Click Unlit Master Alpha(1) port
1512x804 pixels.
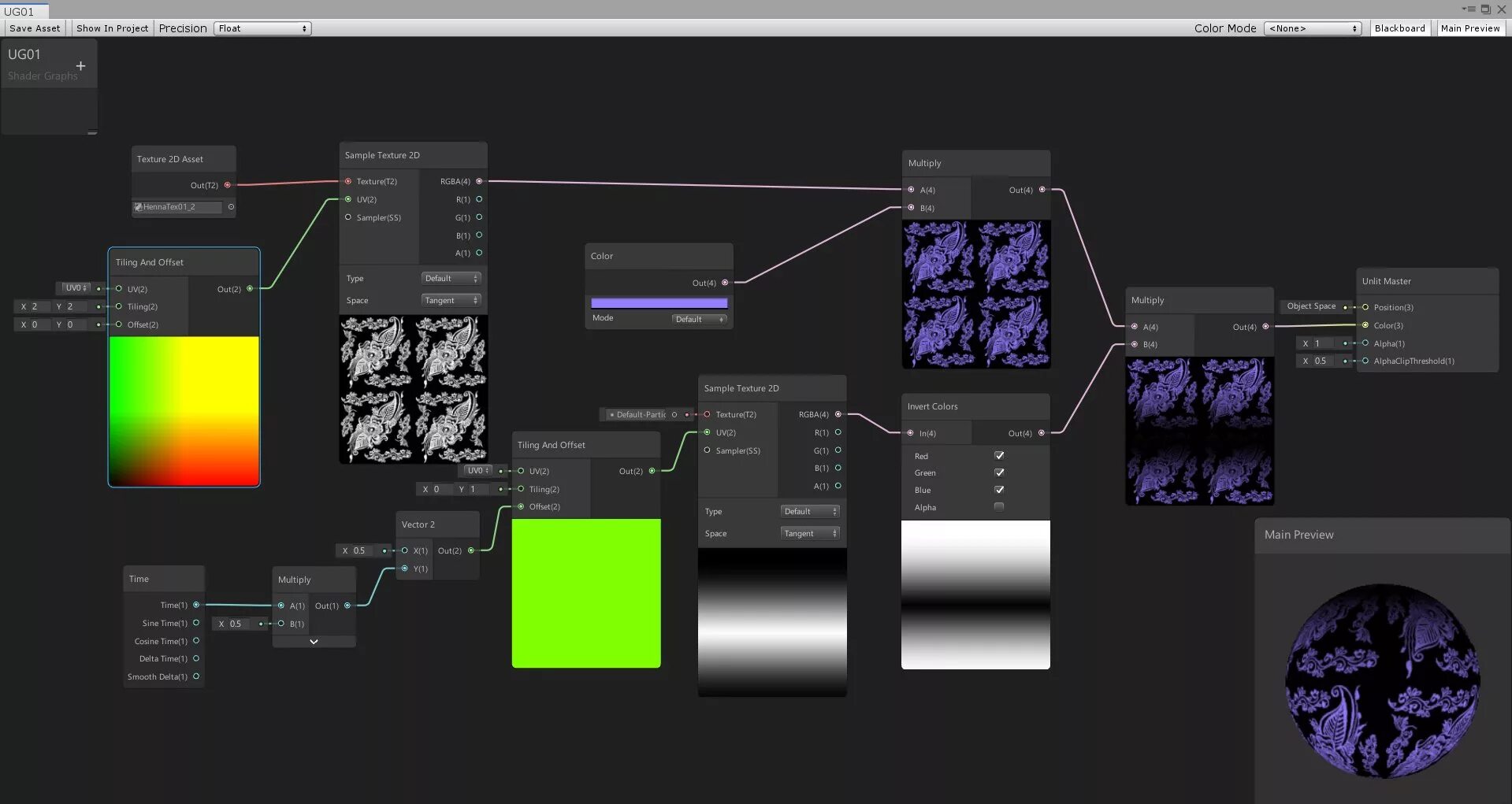click(x=1365, y=343)
